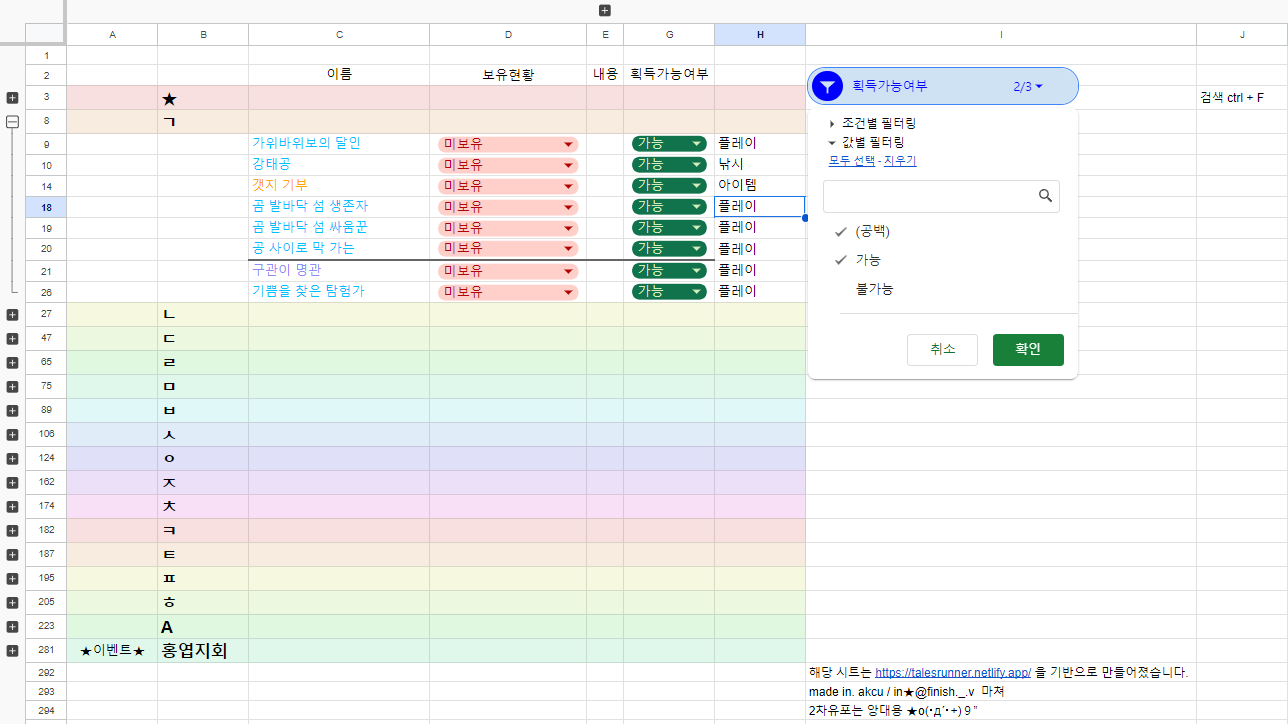Click the 강태공 name cell

pos(339,165)
